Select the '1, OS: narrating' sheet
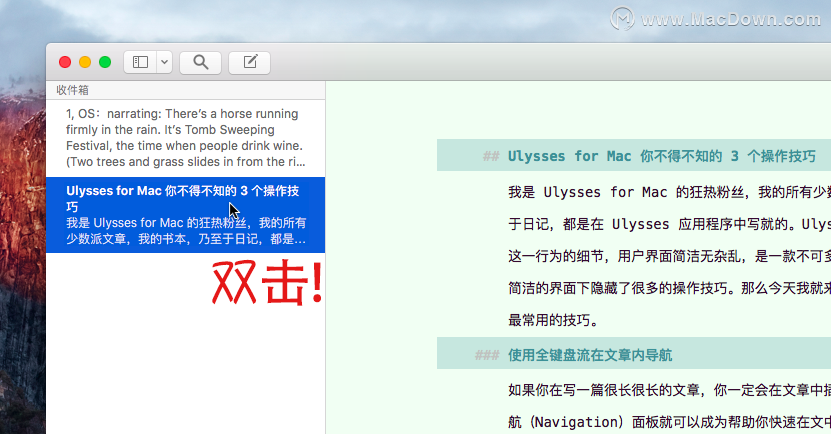Screen dimensions: 831x434 tap(185, 138)
